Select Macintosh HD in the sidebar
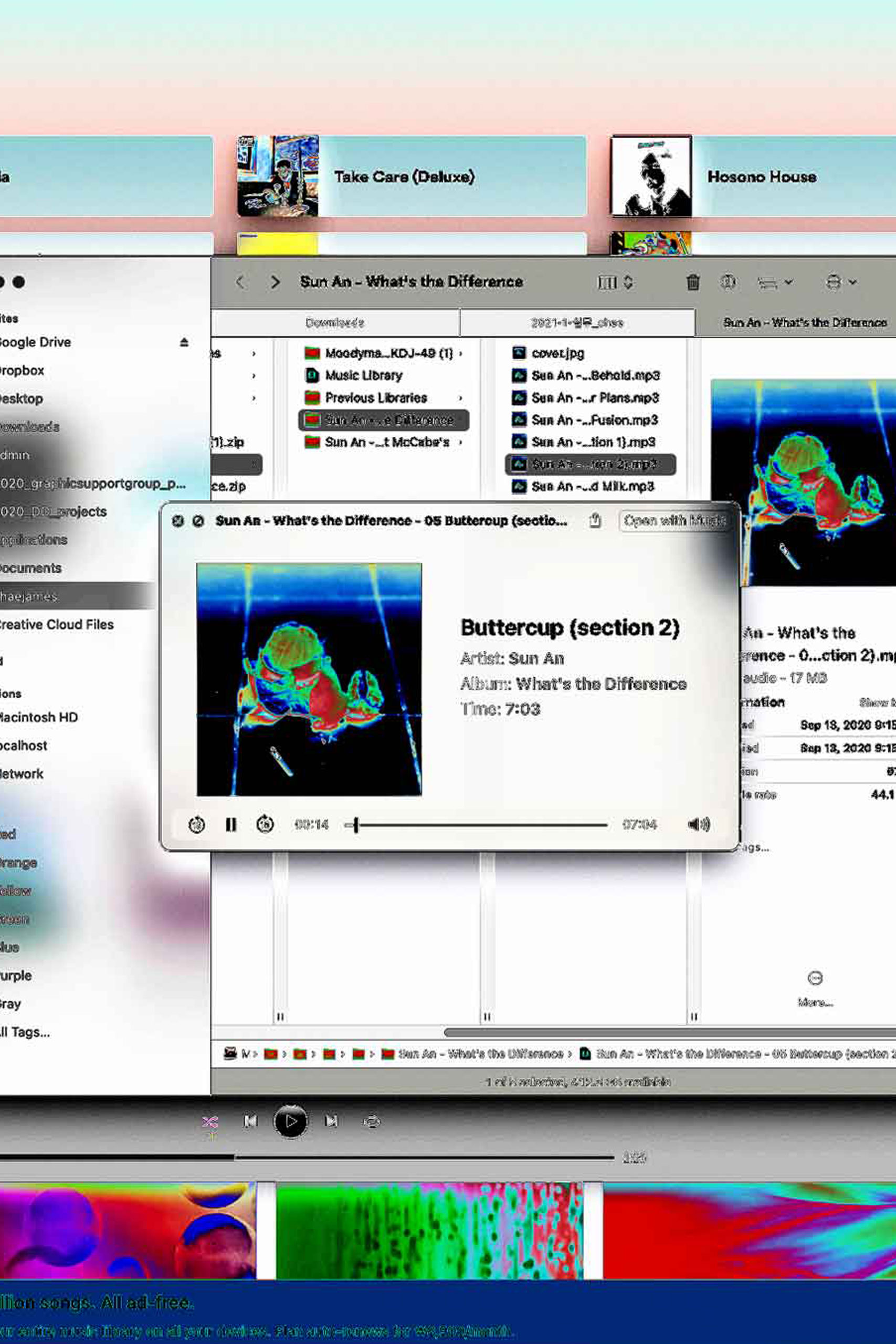This screenshot has width=896, height=1344. click(39, 717)
